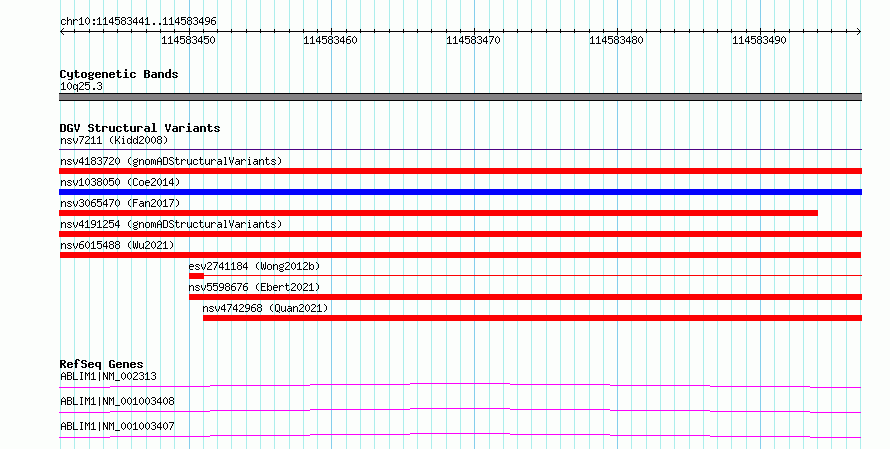The width and height of the screenshot is (890, 449).
Task: Click the red bar for nsv5598676
Action: point(525,297)
